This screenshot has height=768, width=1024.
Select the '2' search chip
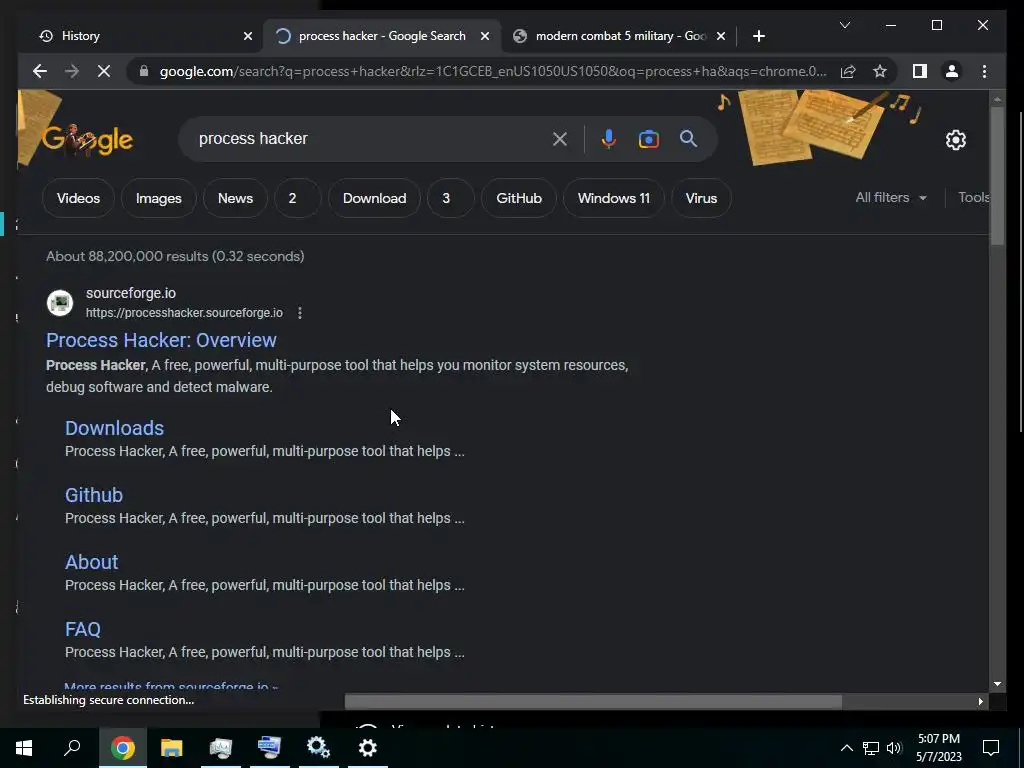(297, 198)
